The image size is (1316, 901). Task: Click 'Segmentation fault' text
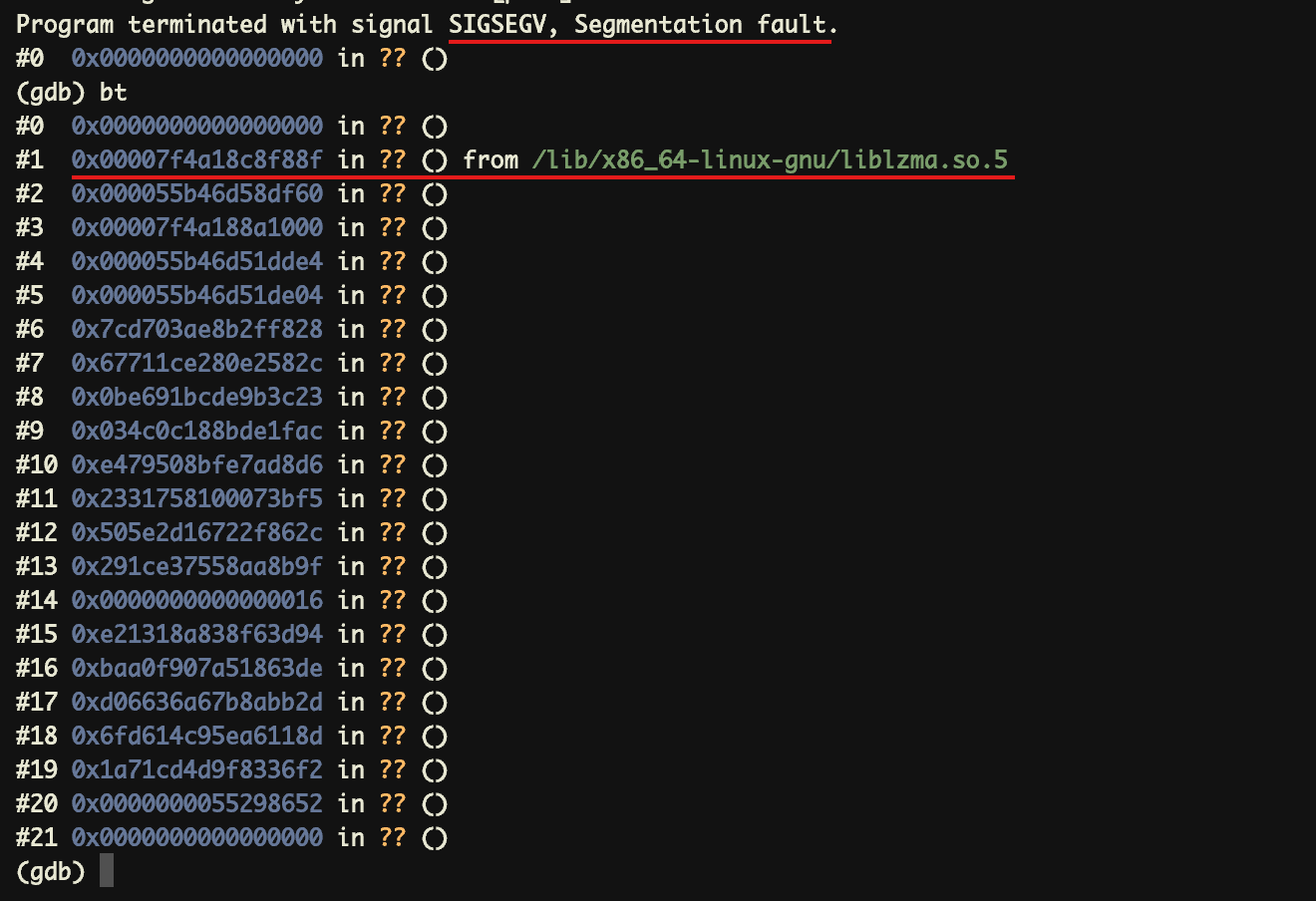704,24
